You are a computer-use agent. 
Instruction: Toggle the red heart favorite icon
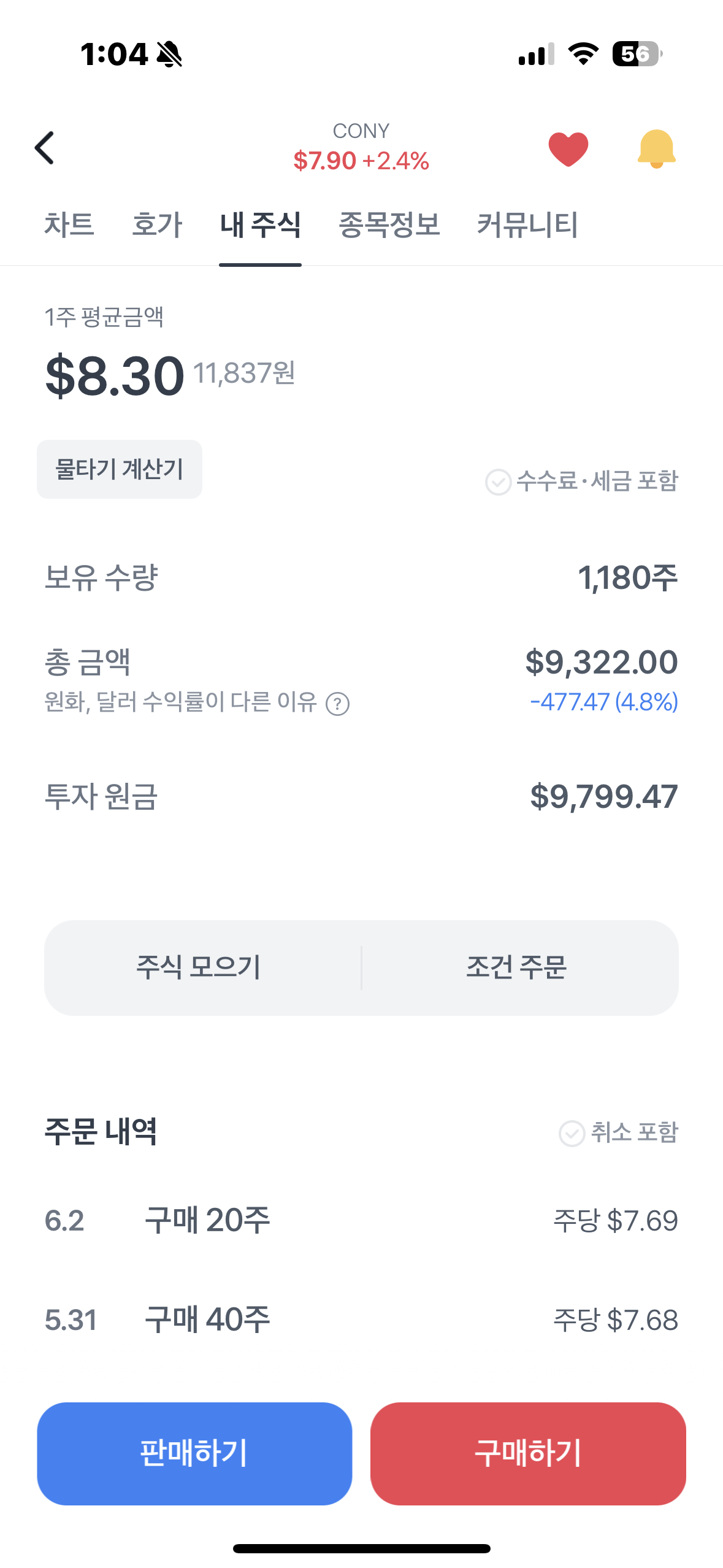coord(568,149)
